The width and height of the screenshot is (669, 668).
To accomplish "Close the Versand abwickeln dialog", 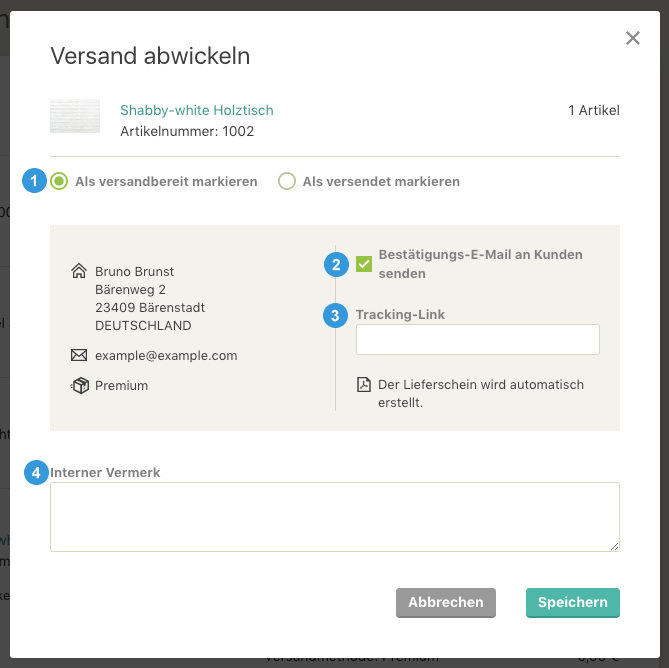I will click(633, 38).
